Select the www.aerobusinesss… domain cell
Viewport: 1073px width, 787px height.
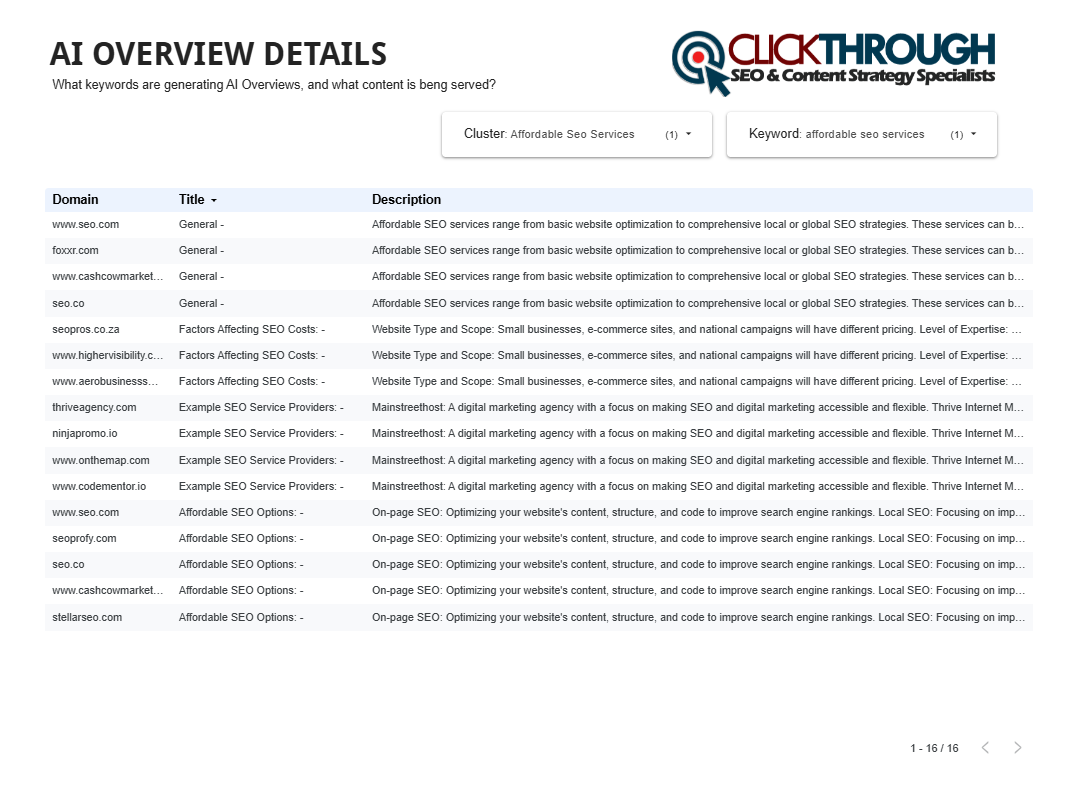105,381
